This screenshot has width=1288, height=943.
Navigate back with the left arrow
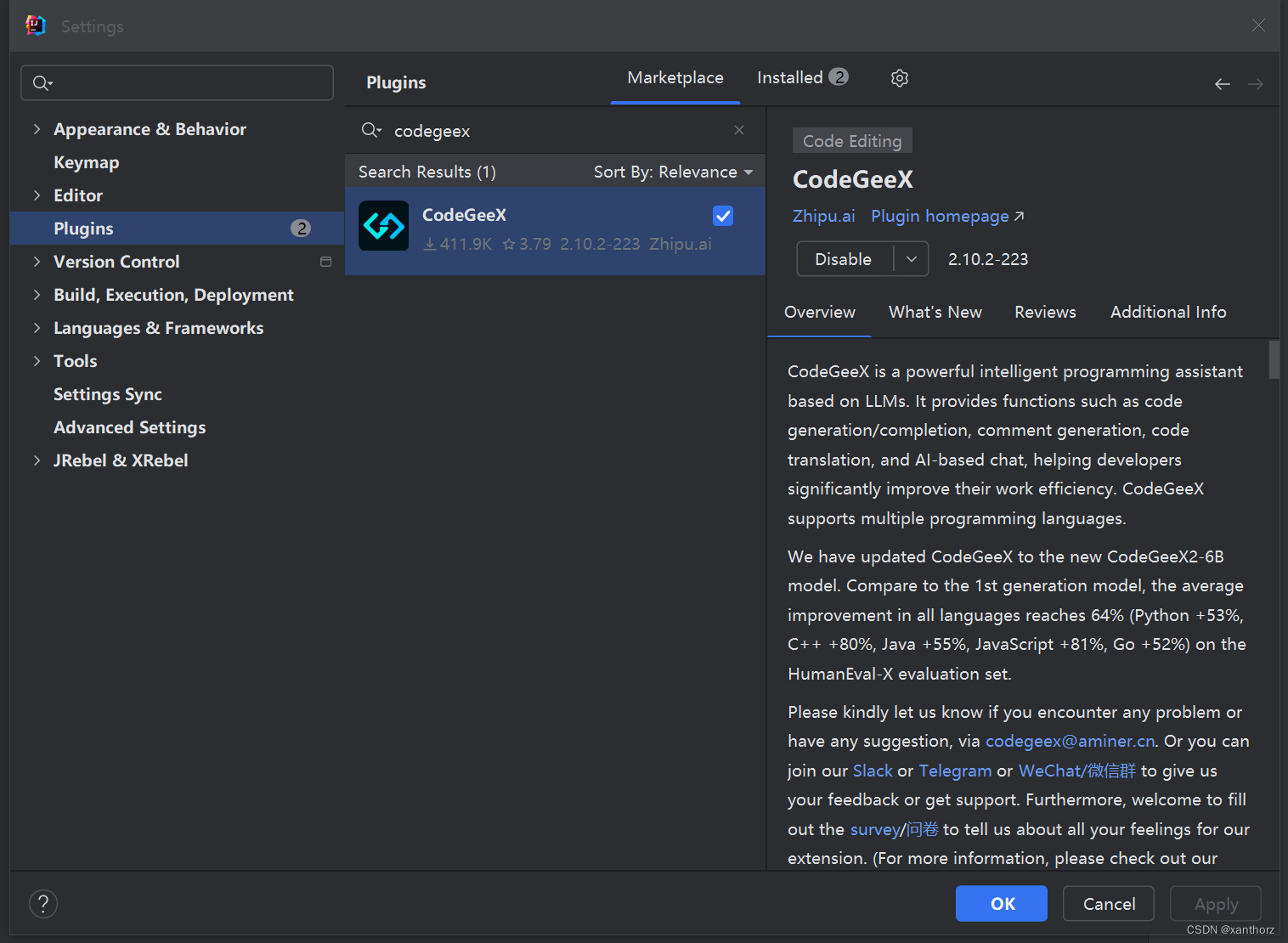pyautogui.click(x=1223, y=83)
